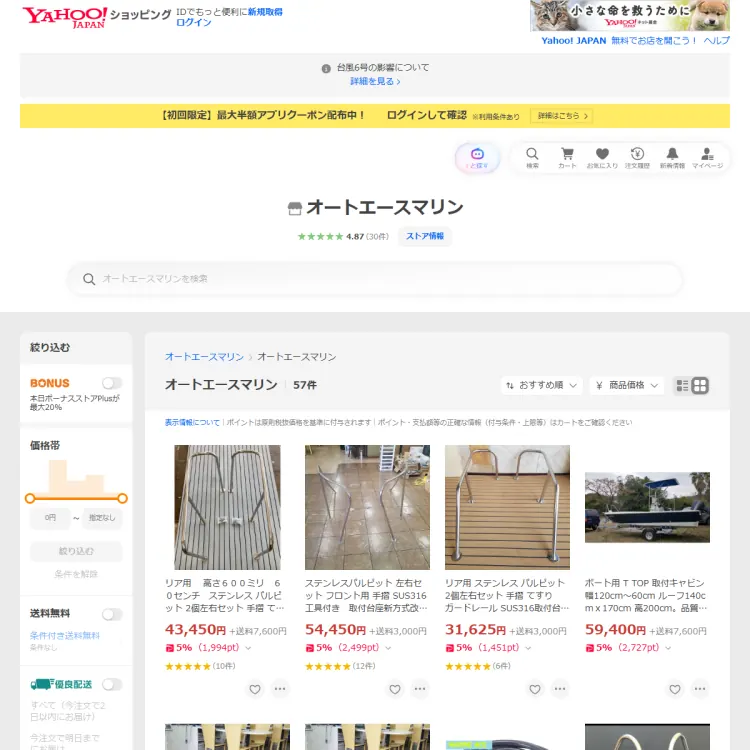The height and width of the screenshot is (750, 750).
Task: Click the magnifier search icon in toolbar
Action: point(532,158)
